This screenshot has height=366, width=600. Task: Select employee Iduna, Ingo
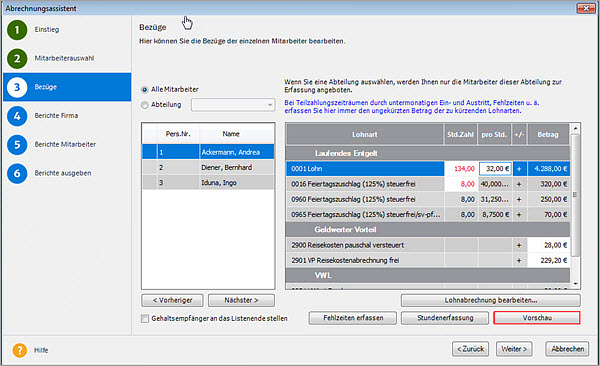(208, 183)
